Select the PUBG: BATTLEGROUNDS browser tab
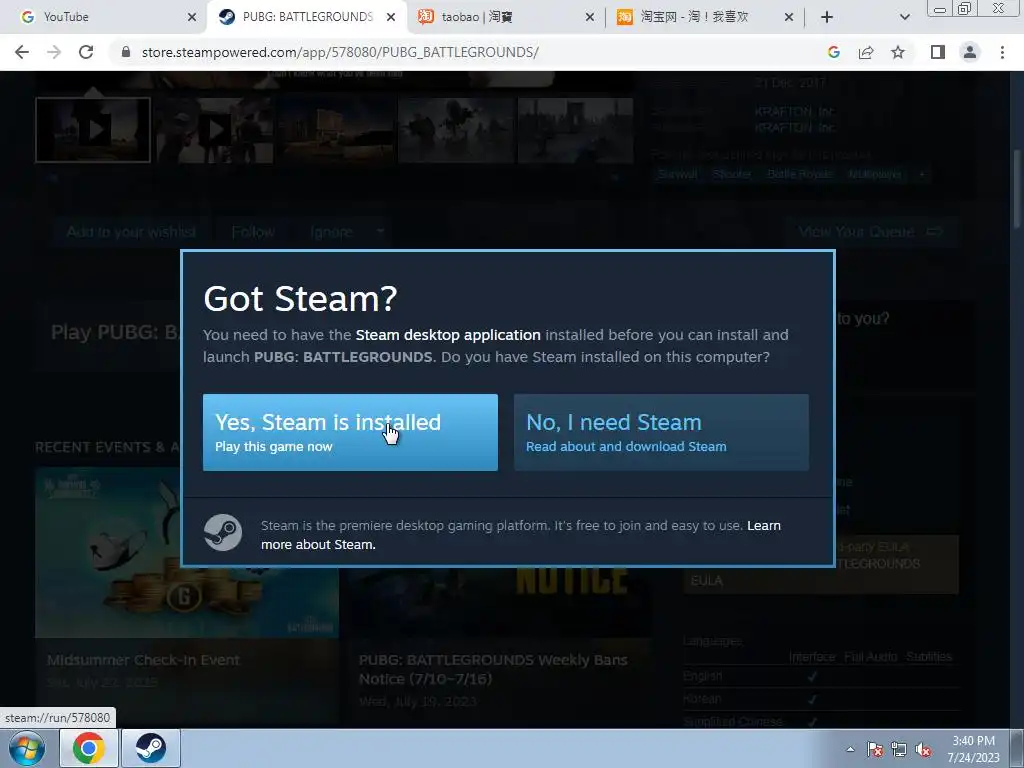 point(308,17)
